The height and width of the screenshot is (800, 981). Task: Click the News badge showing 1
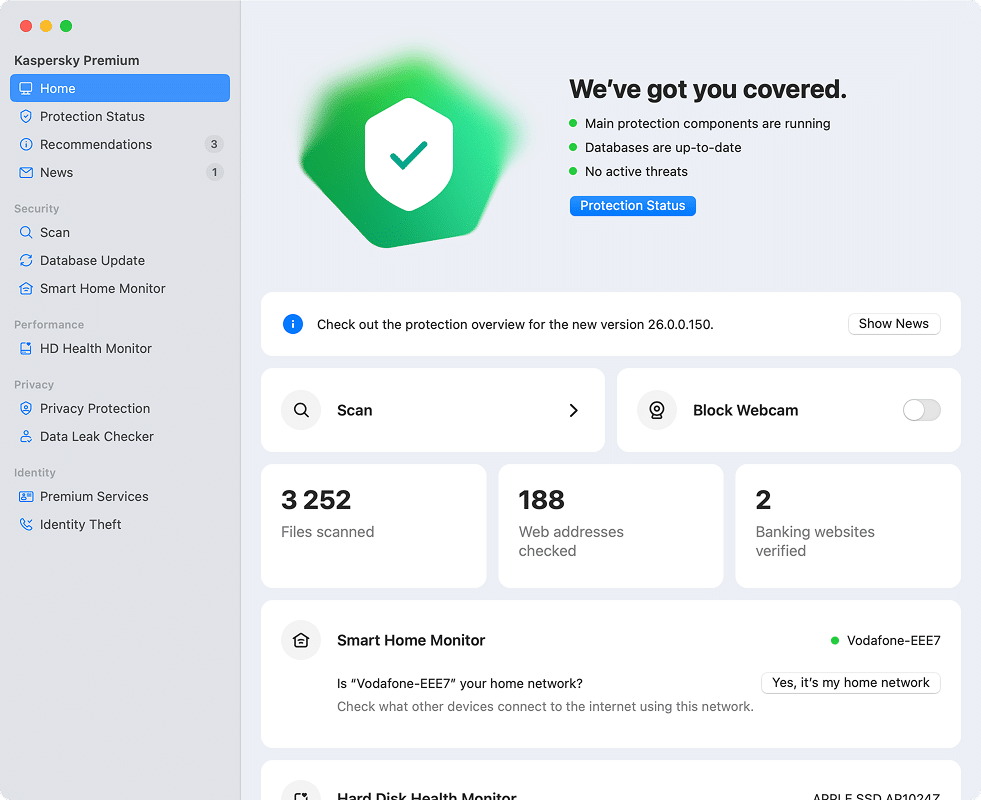(x=214, y=173)
